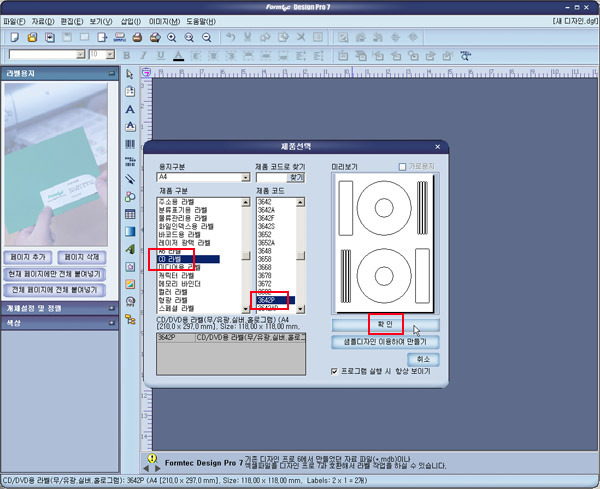
Task: Select the Text A tool
Action: click(x=130, y=109)
